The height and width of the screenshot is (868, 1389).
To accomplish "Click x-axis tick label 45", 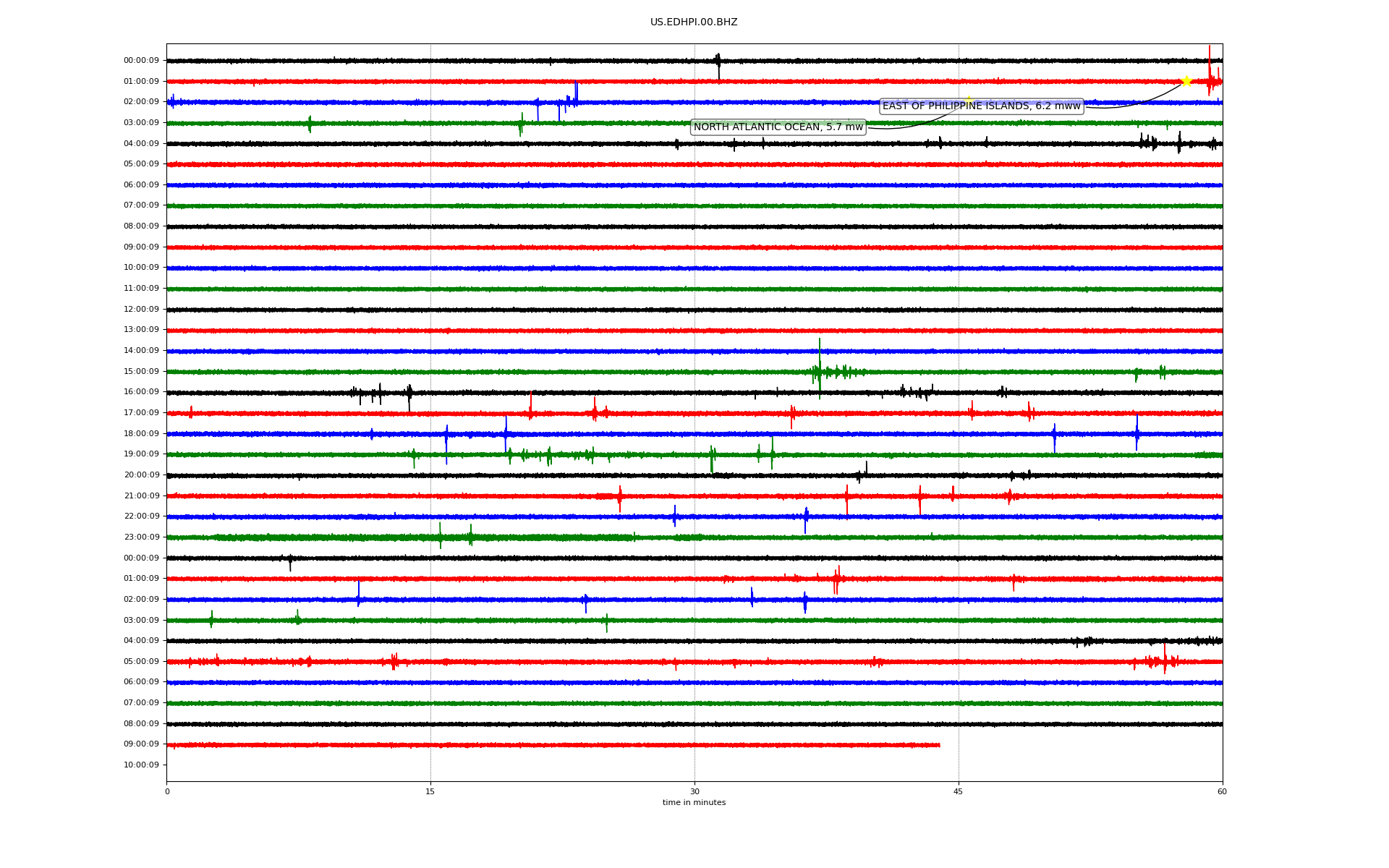I will (959, 791).
